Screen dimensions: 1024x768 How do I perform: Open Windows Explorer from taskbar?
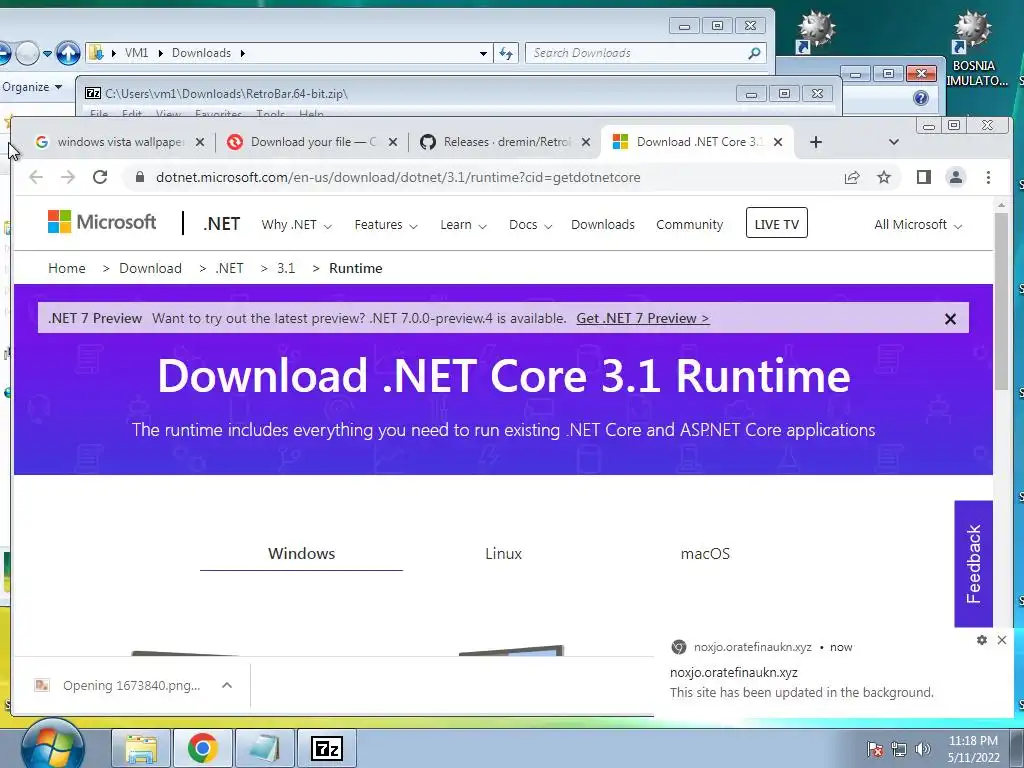pos(141,748)
